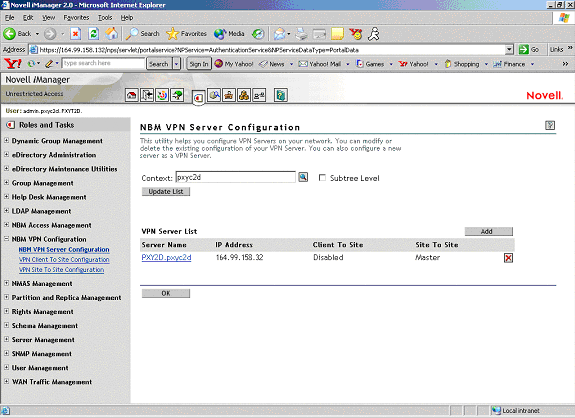Click the iManager Exit icon
Image resolution: width=575 pixels, height=418 pixels.
coord(147,95)
